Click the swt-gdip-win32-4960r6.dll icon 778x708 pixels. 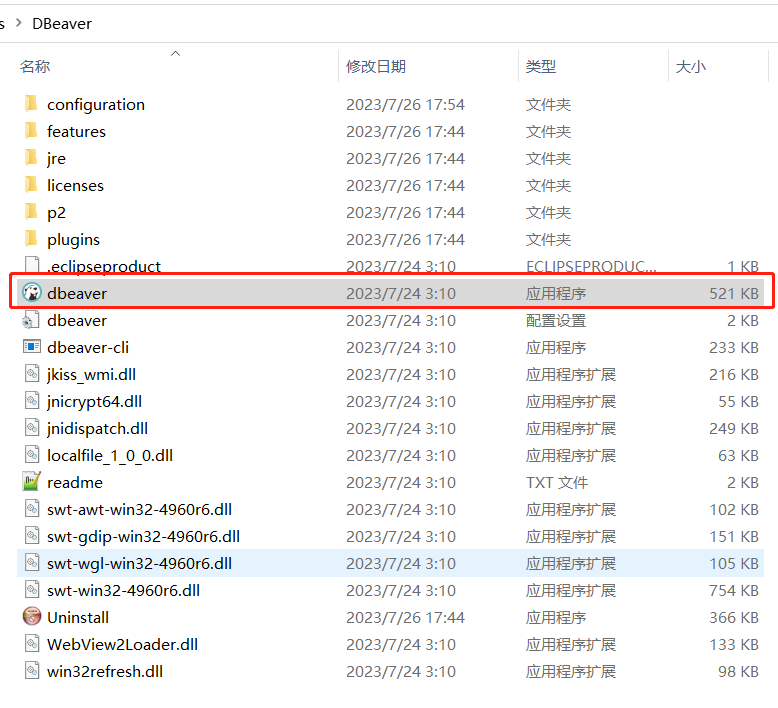point(32,536)
